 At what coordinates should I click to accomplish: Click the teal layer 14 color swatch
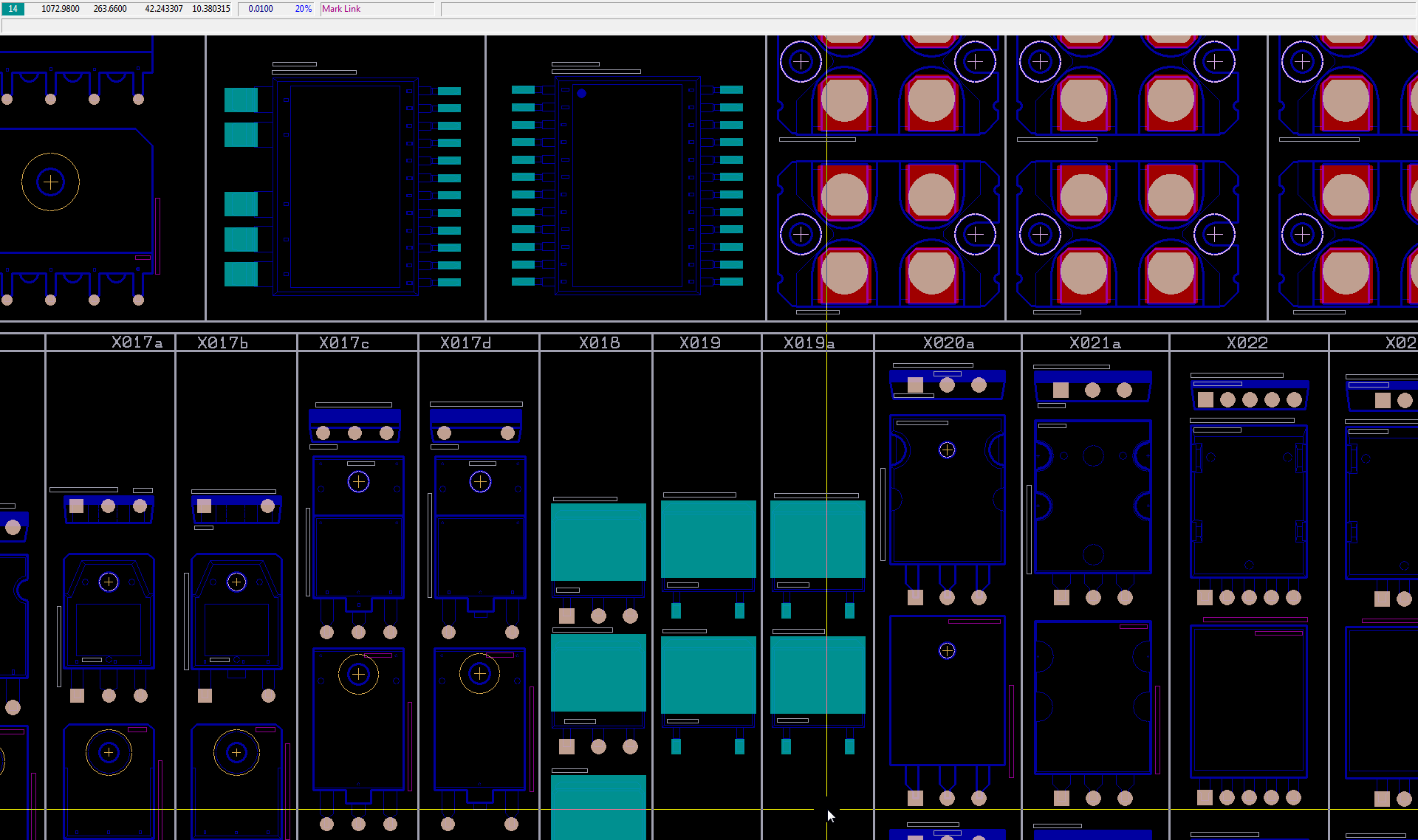click(x=13, y=9)
